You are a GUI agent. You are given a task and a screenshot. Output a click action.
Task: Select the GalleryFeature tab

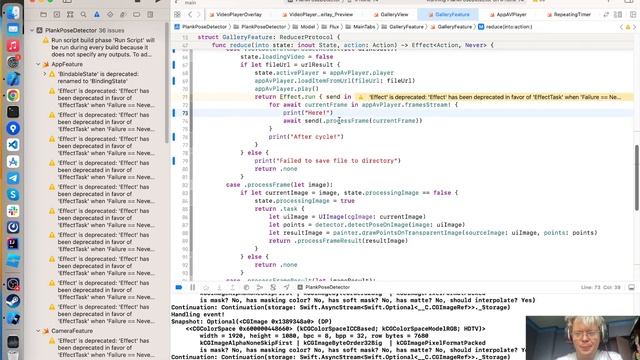[x=449, y=14]
